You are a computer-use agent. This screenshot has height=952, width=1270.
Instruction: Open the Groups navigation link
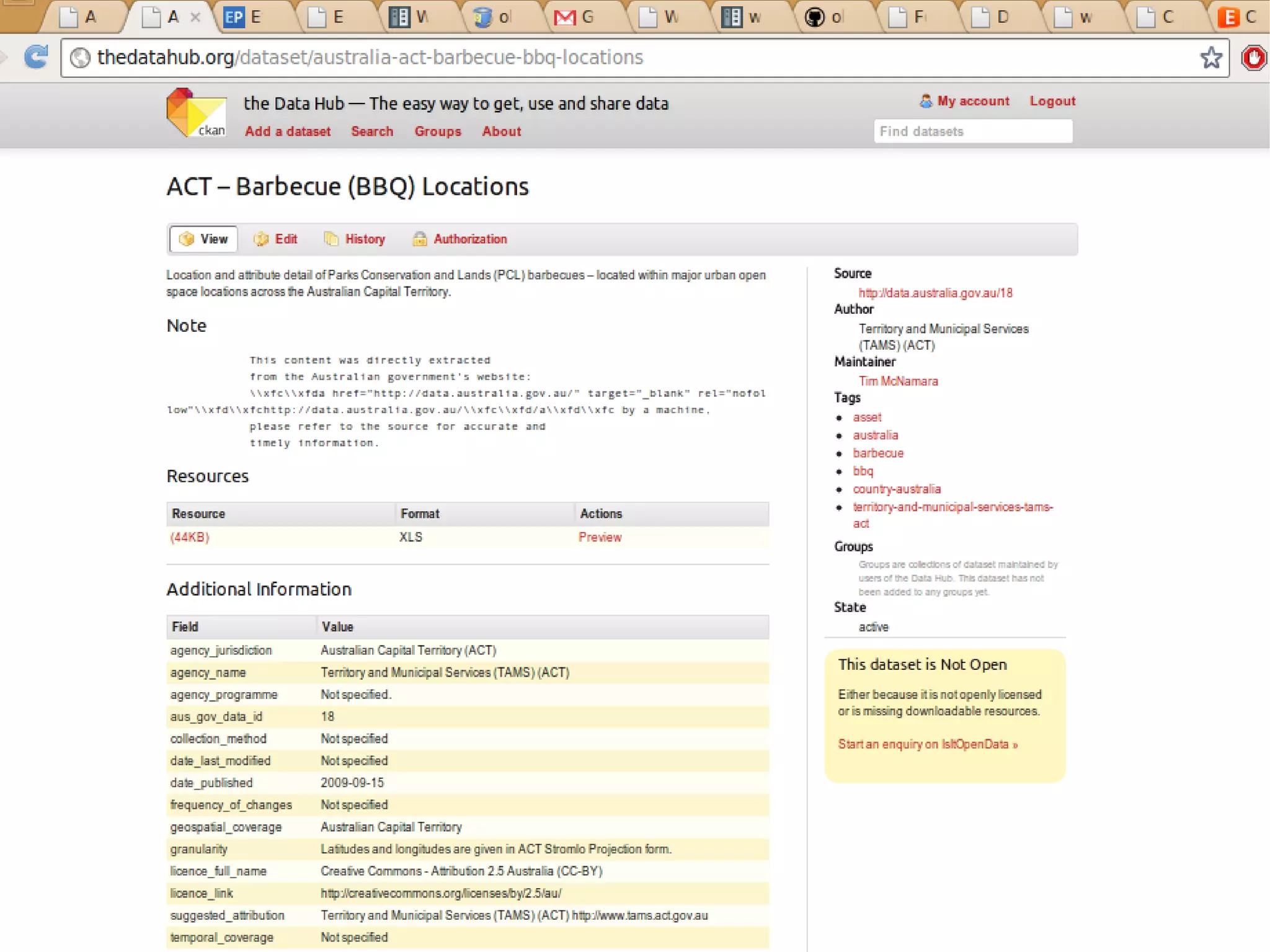click(x=438, y=131)
